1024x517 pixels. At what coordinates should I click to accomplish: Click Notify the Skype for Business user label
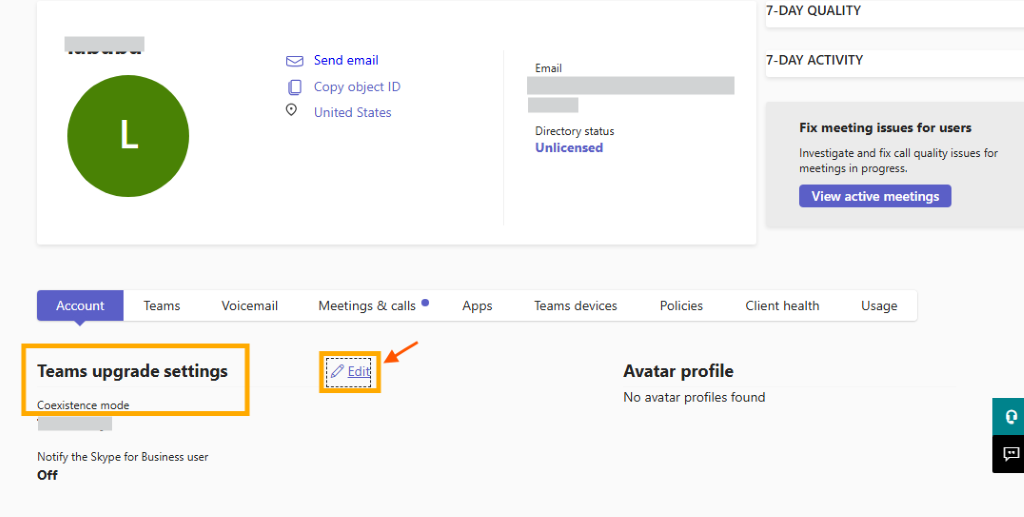click(123, 457)
